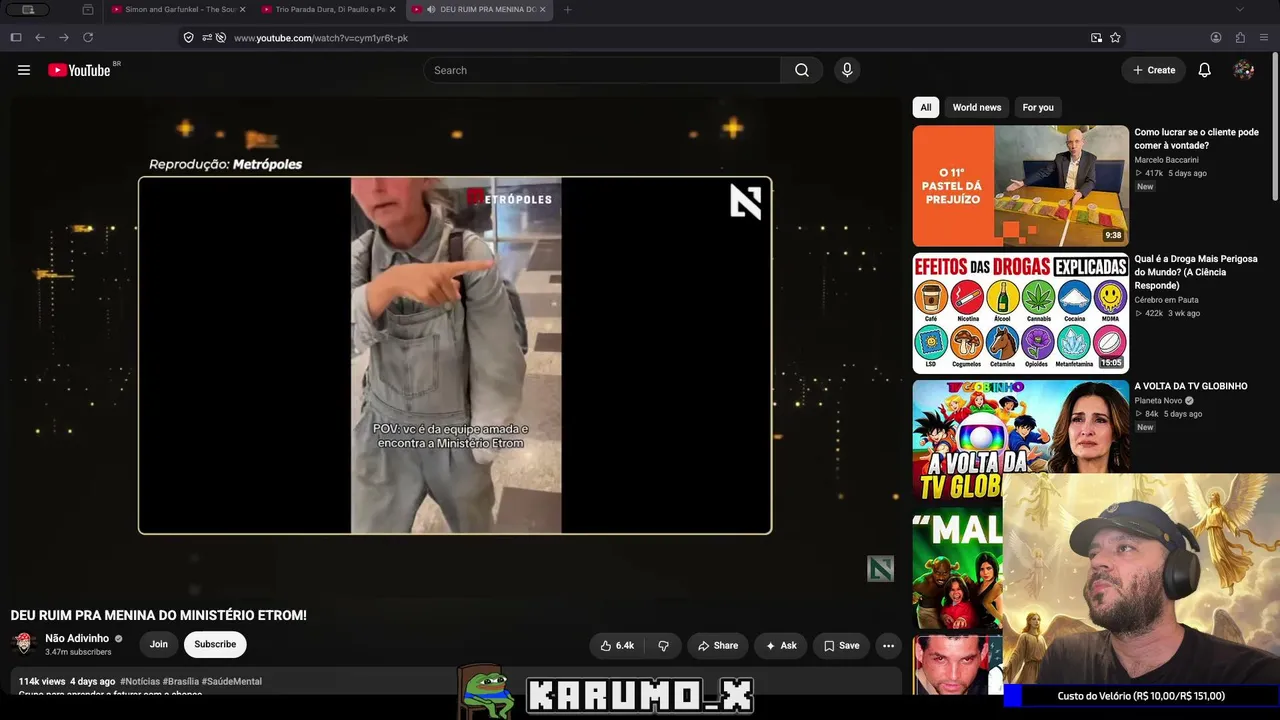Click the search magnifier button
This screenshot has width=1280, height=720.
pos(802,70)
